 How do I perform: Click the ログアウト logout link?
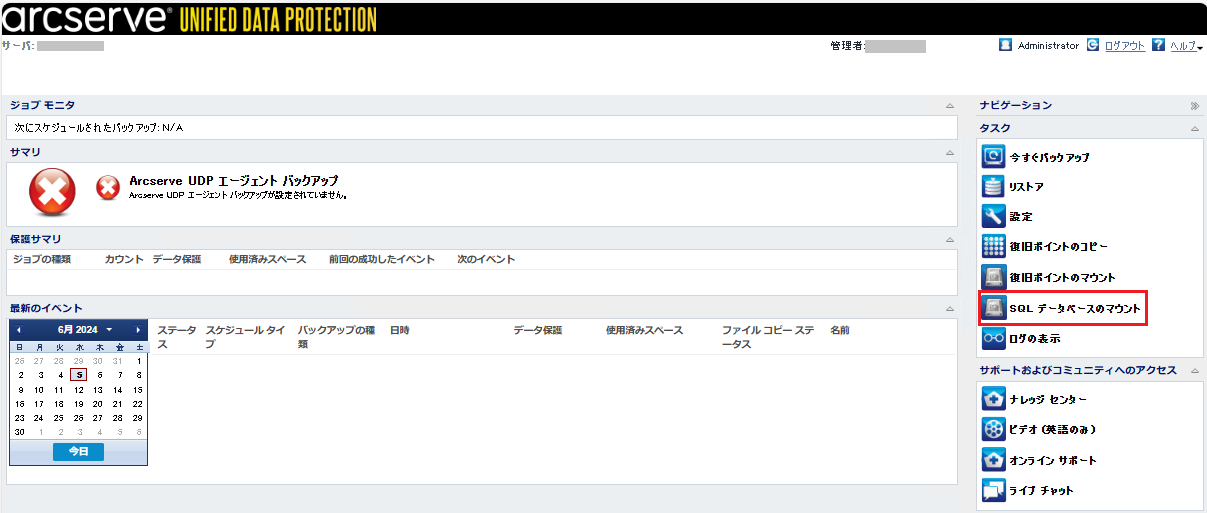pyautogui.click(x=1125, y=46)
